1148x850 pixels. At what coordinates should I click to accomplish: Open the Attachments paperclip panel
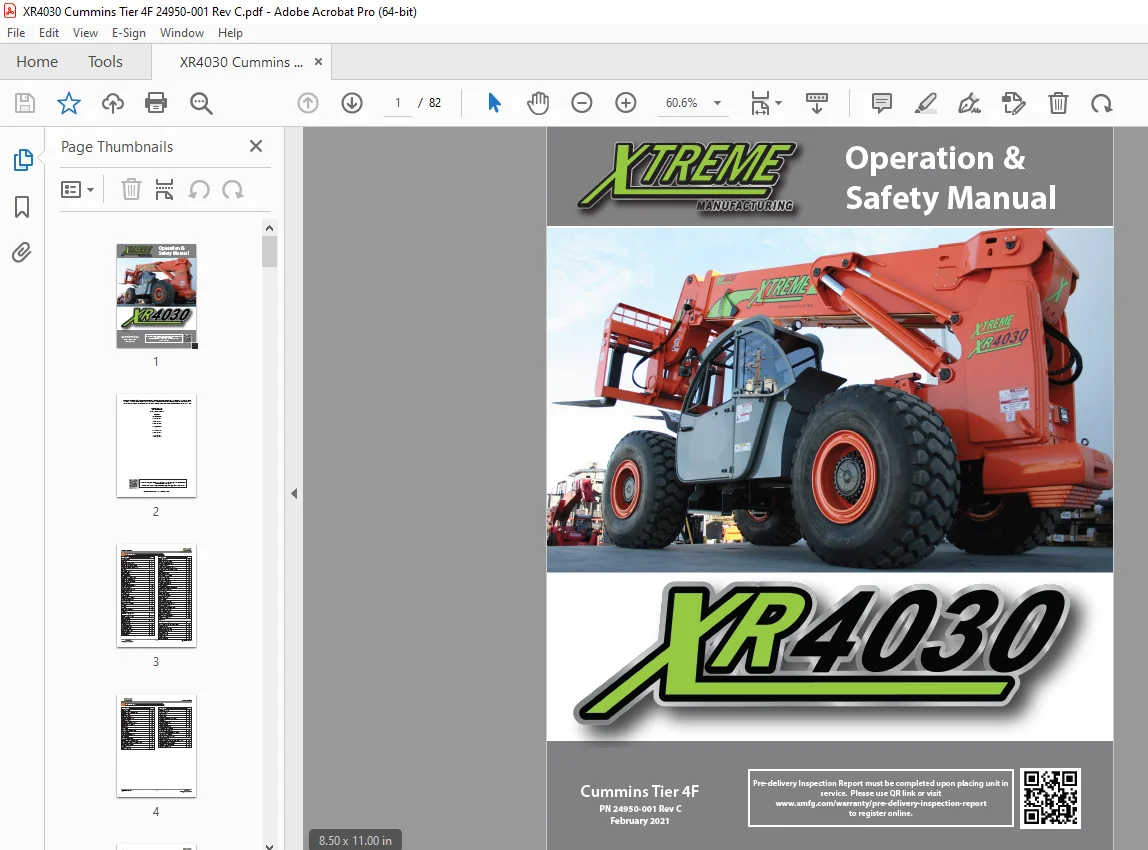pyautogui.click(x=22, y=253)
